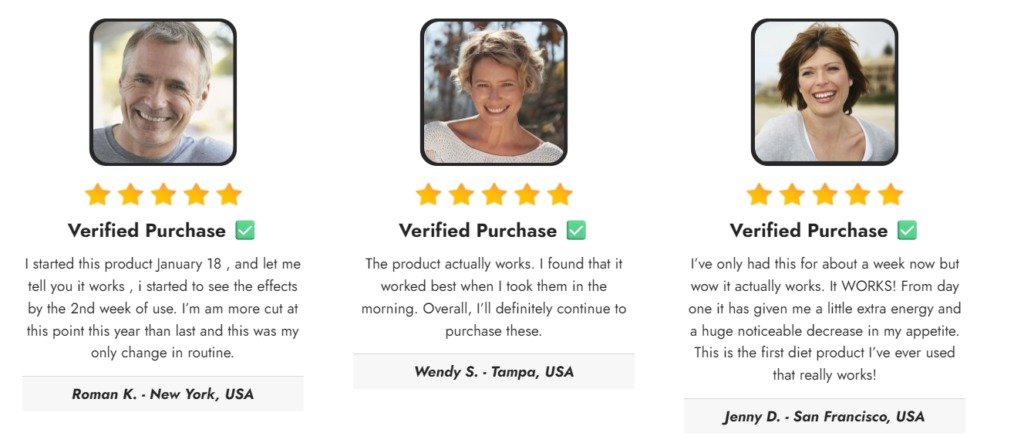Select the review text beginning "I started this product"

tap(163, 308)
